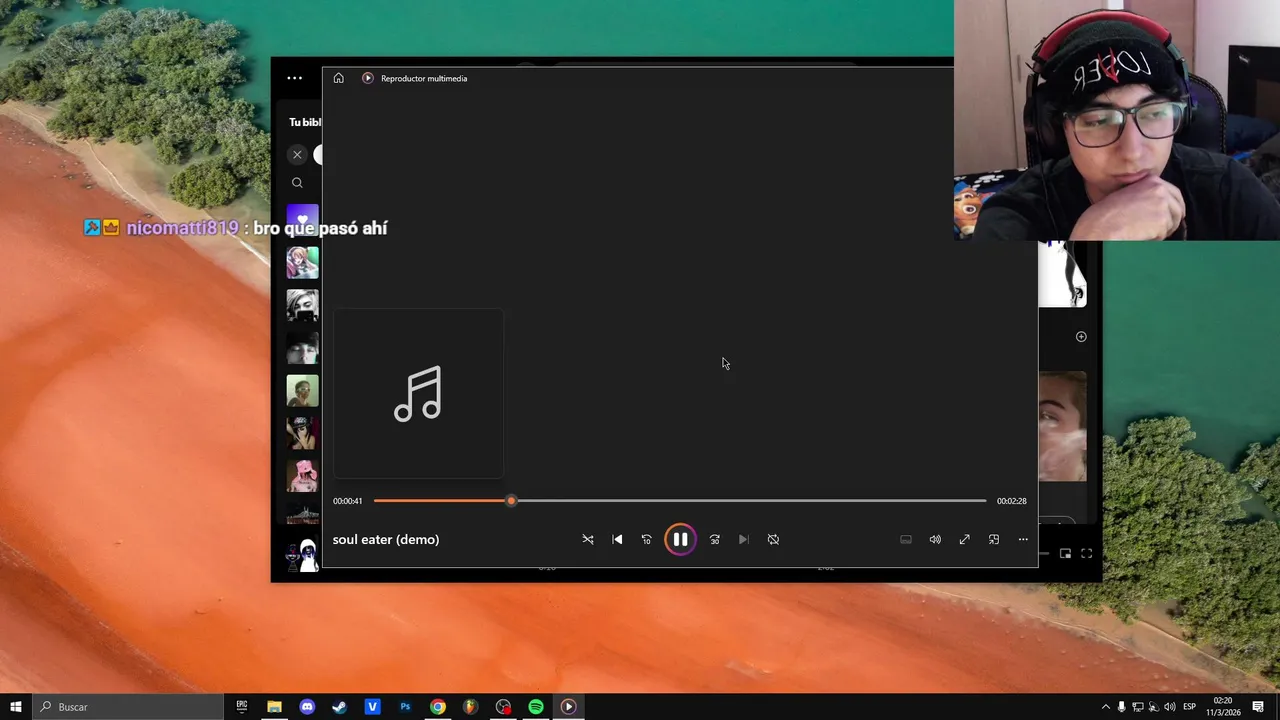Open Spotify from the taskbar
1280x720 pixels.
(x=536, y=707)
